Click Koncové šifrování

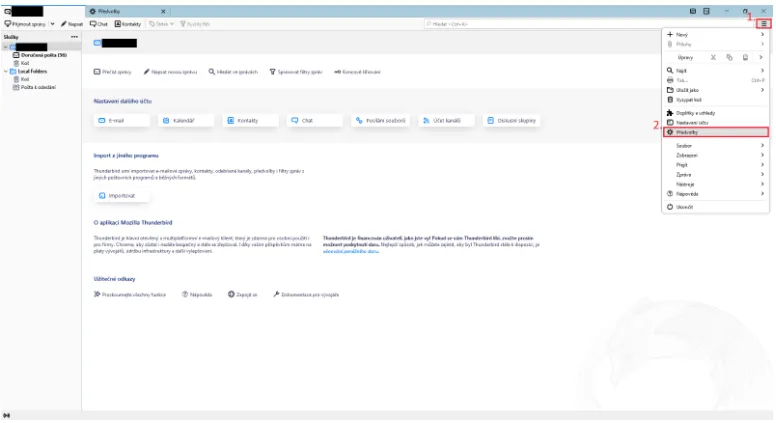point(357,72)
